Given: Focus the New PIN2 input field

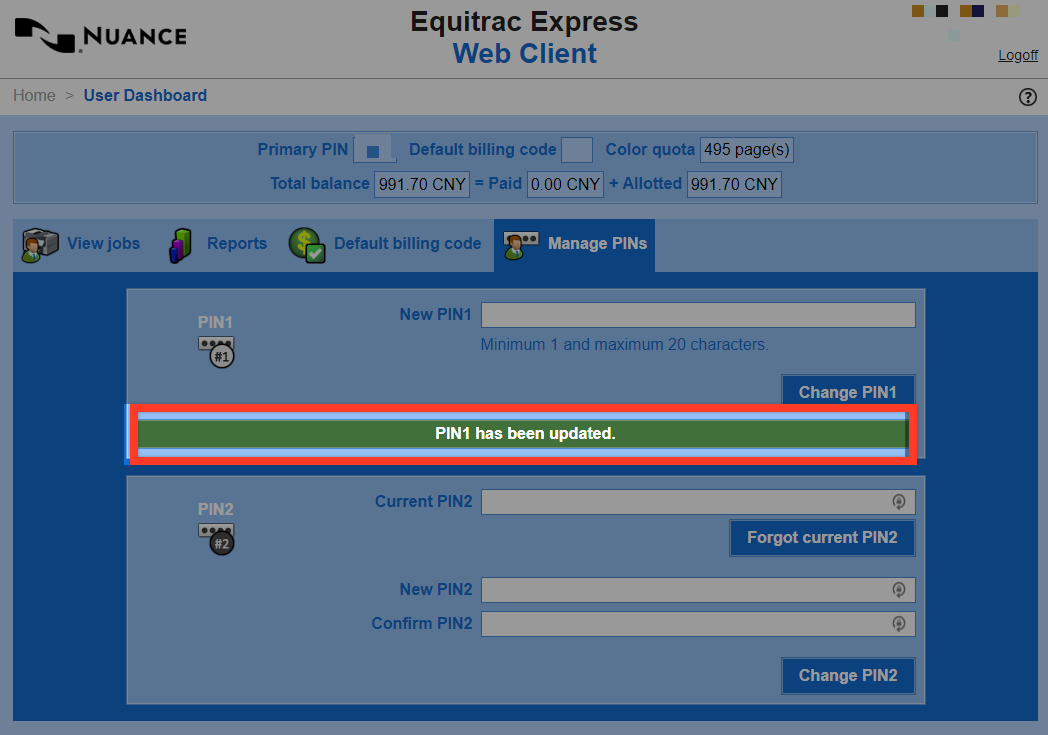Looking at the screenshot, I should coord(698,590).
